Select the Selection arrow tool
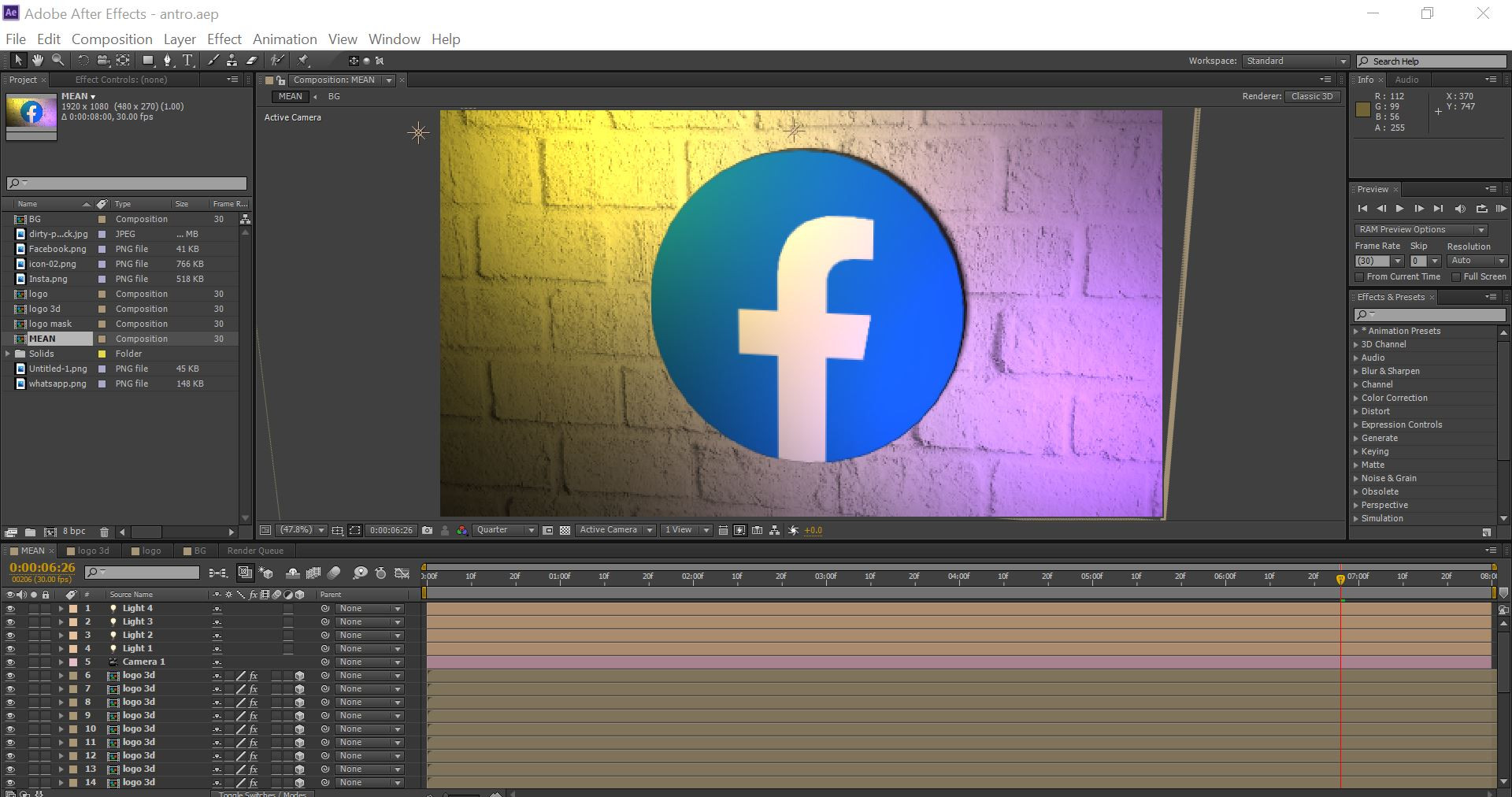This screenshot has width=1512, height=797. tap(17, 61)
